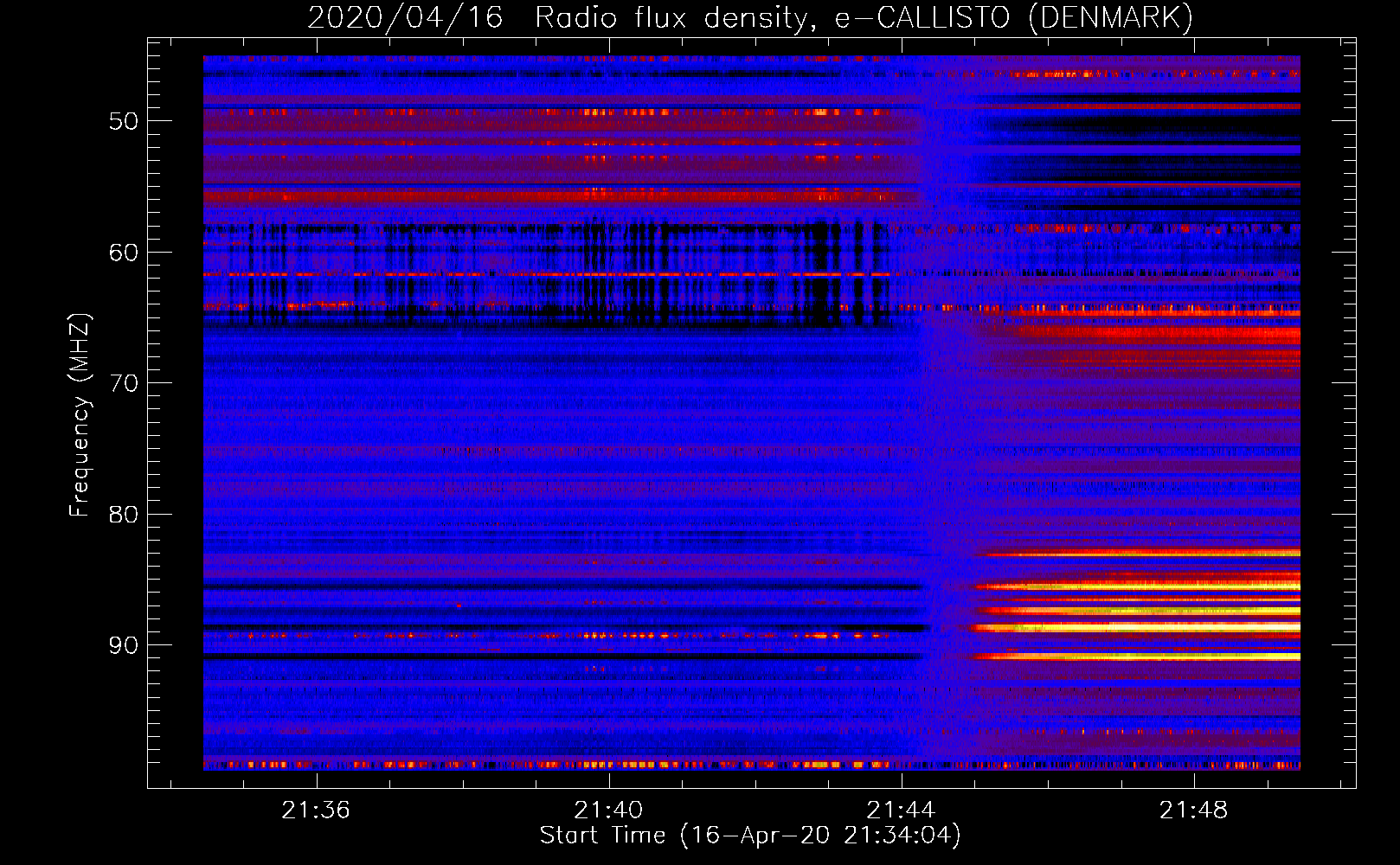
Task: Click the 21:44 time tick label
Action: click(x=901, y=810)
